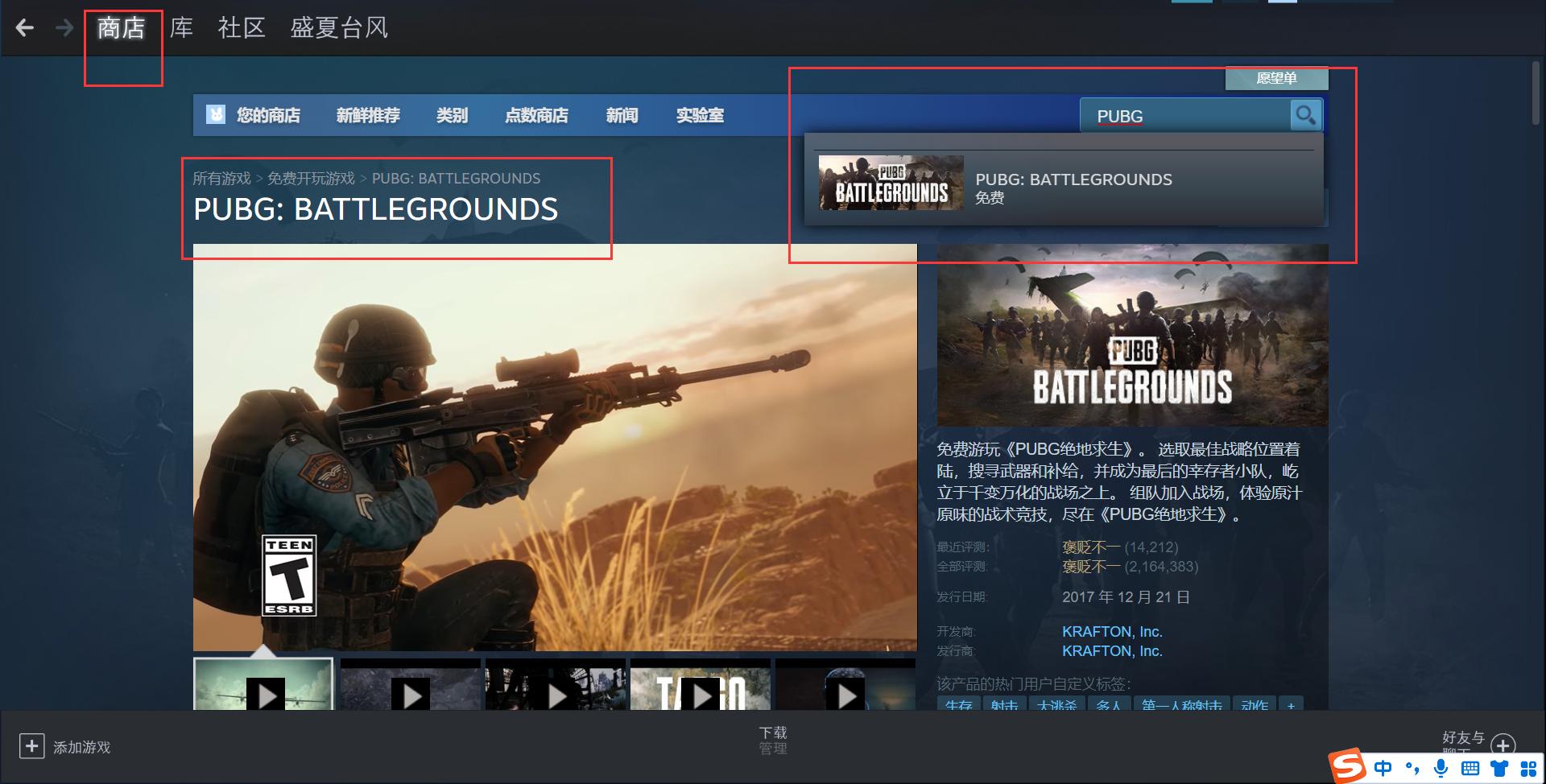The image size is (1546, 784).
Task: Click the back navigation arrow
Action: (x=26, y=27)
